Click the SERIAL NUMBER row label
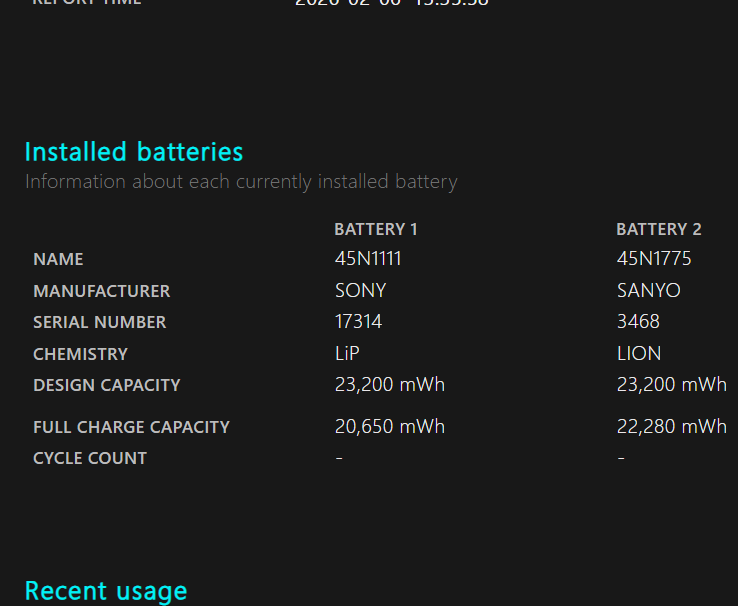Image resolution: width=738 pixels, height=606 pixels. pos(99,322)
